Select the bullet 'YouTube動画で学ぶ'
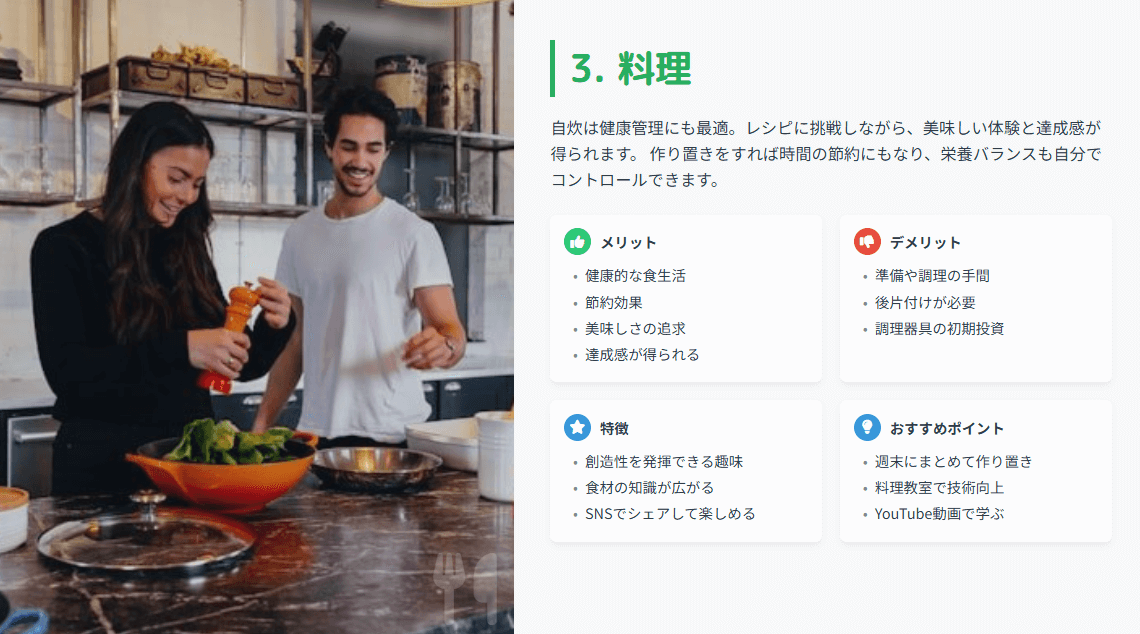 (x=939, y=514)
